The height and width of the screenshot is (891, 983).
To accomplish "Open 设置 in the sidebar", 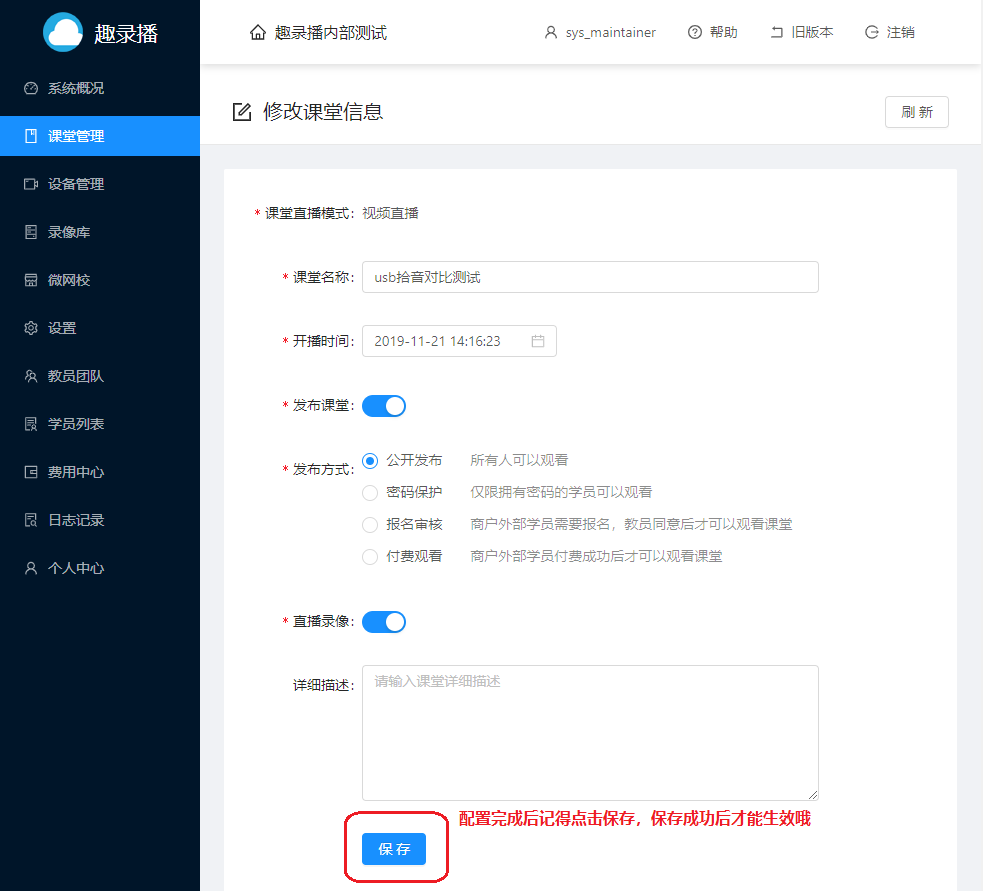I will coord(100,328).
